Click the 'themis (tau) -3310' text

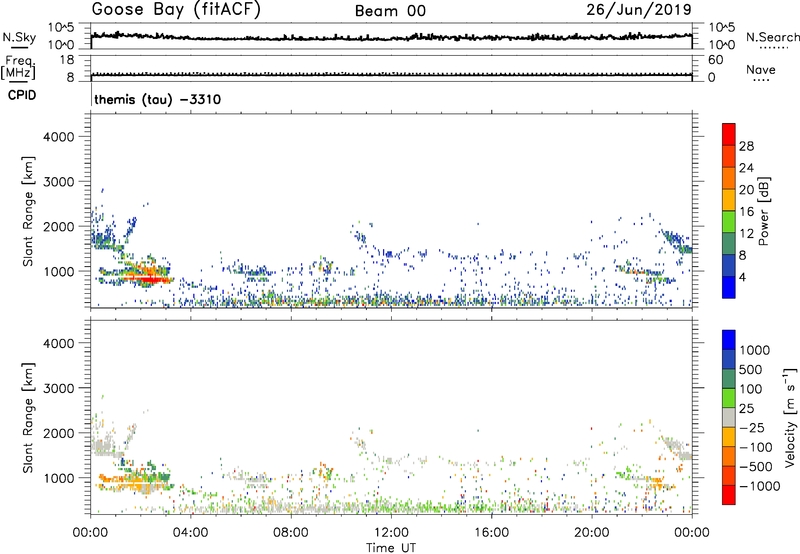158,99
